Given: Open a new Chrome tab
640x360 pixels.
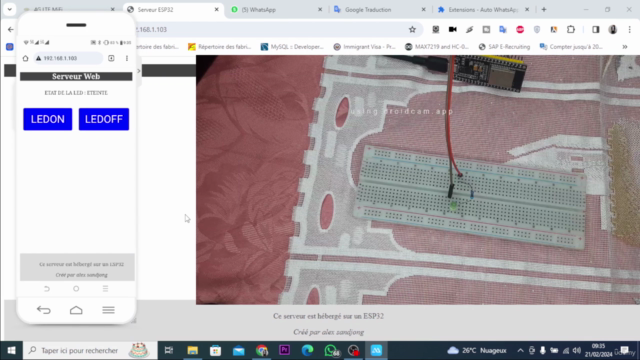Looking at the screenshot, I should tap(544, 9).
